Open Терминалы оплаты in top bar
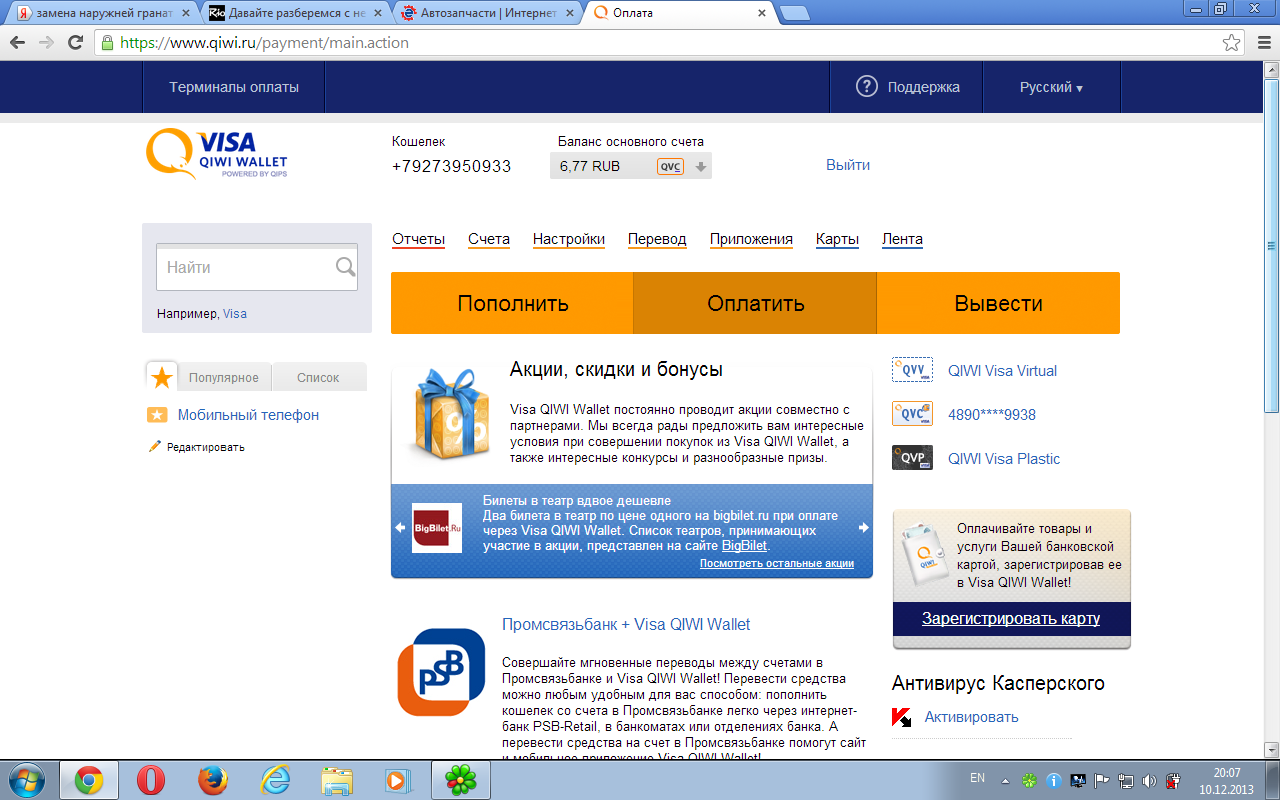 [234, 87]
